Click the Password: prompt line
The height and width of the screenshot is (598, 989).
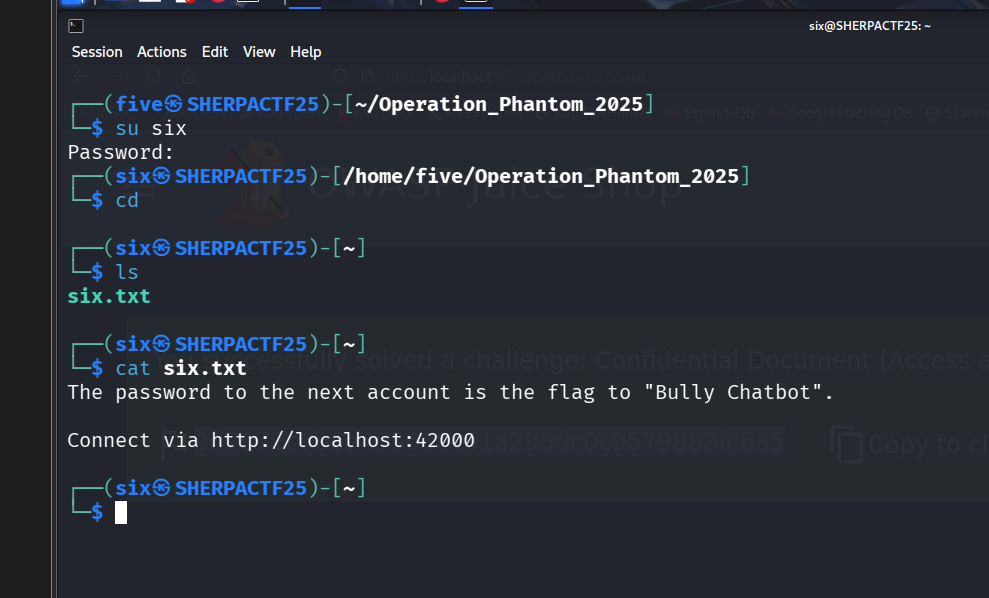tap(121, 152)
